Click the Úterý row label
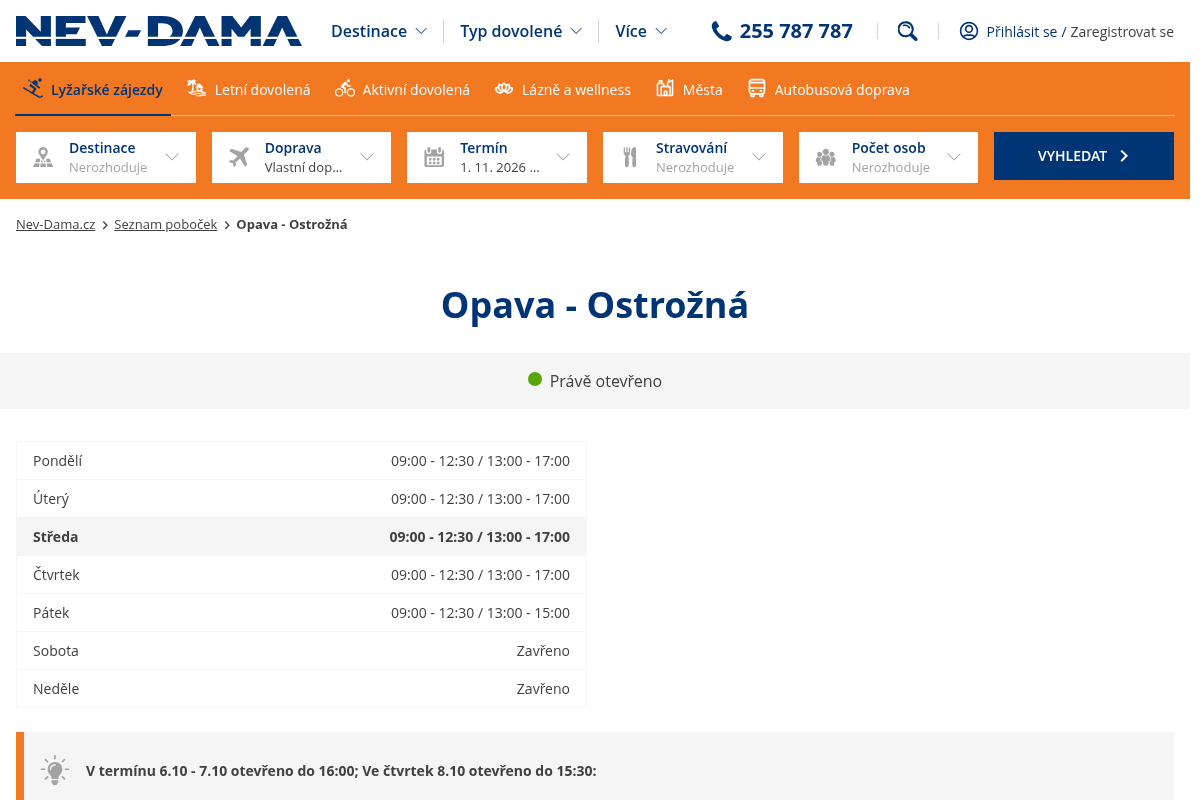Screen dimensions: 1200x800 (51, 499)
